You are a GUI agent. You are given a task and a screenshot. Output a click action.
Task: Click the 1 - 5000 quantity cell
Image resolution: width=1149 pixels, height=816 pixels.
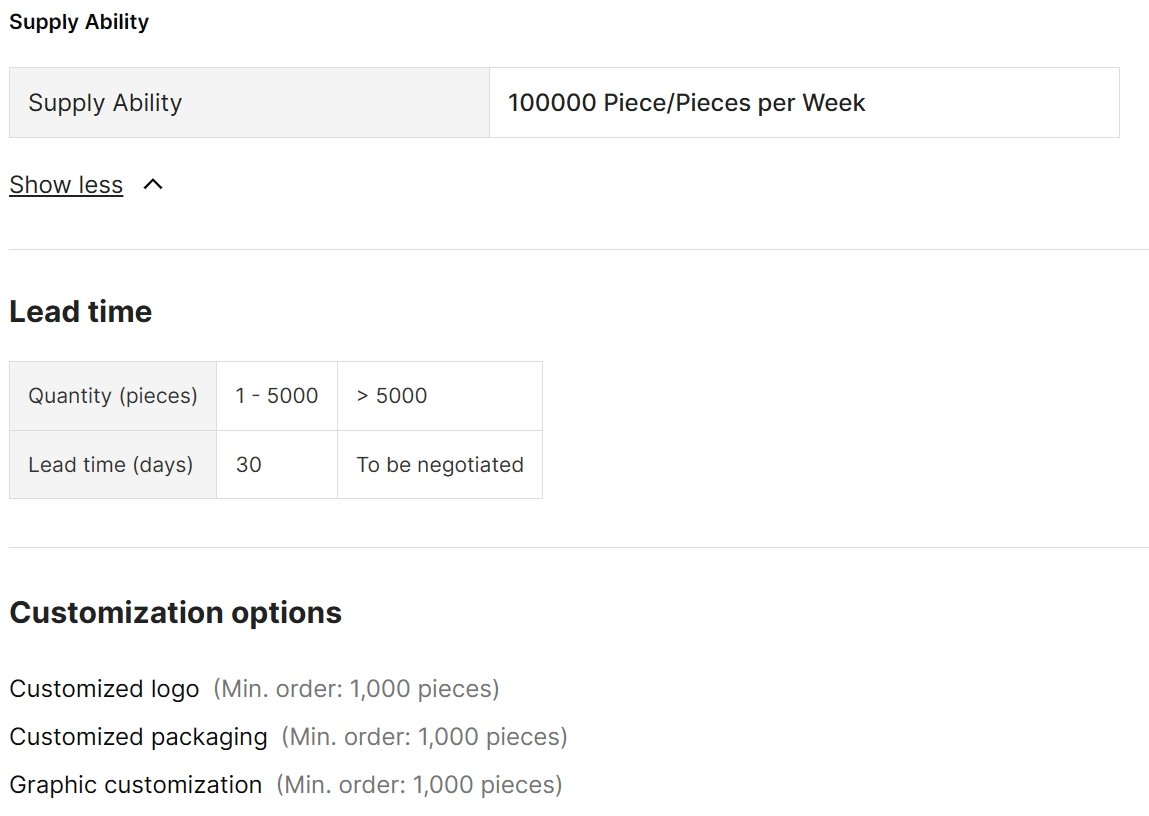pyautogui.click(x=276, y=396)
